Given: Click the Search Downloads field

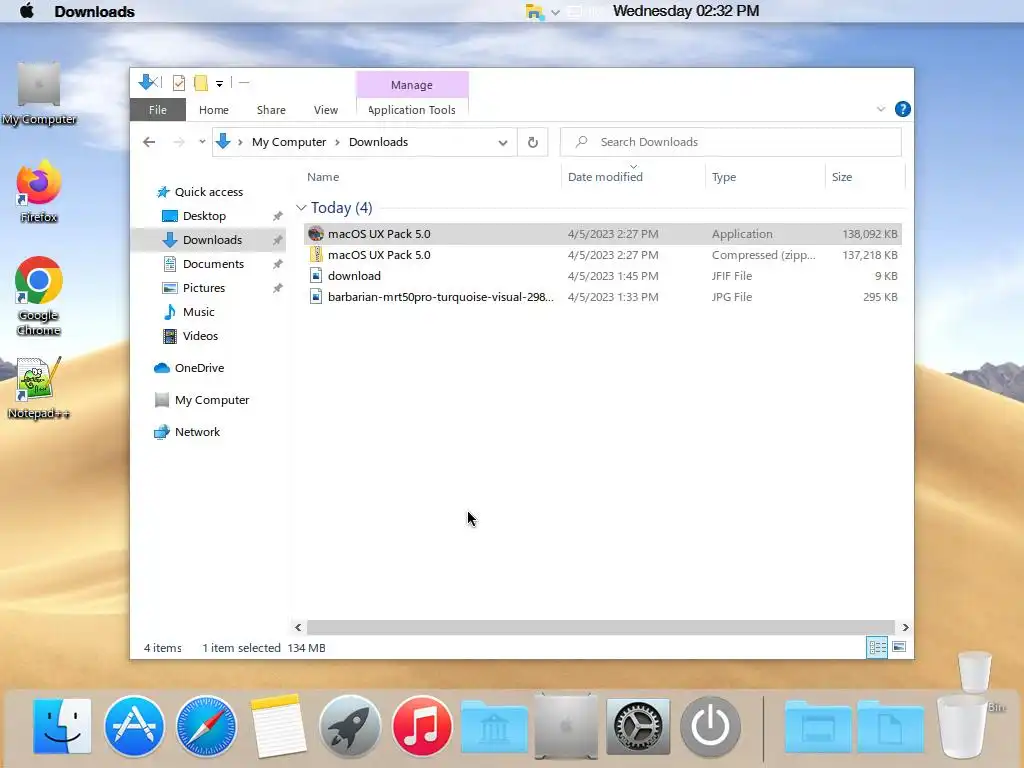Looking at the screenshot, I should click(x=731, y=142).
